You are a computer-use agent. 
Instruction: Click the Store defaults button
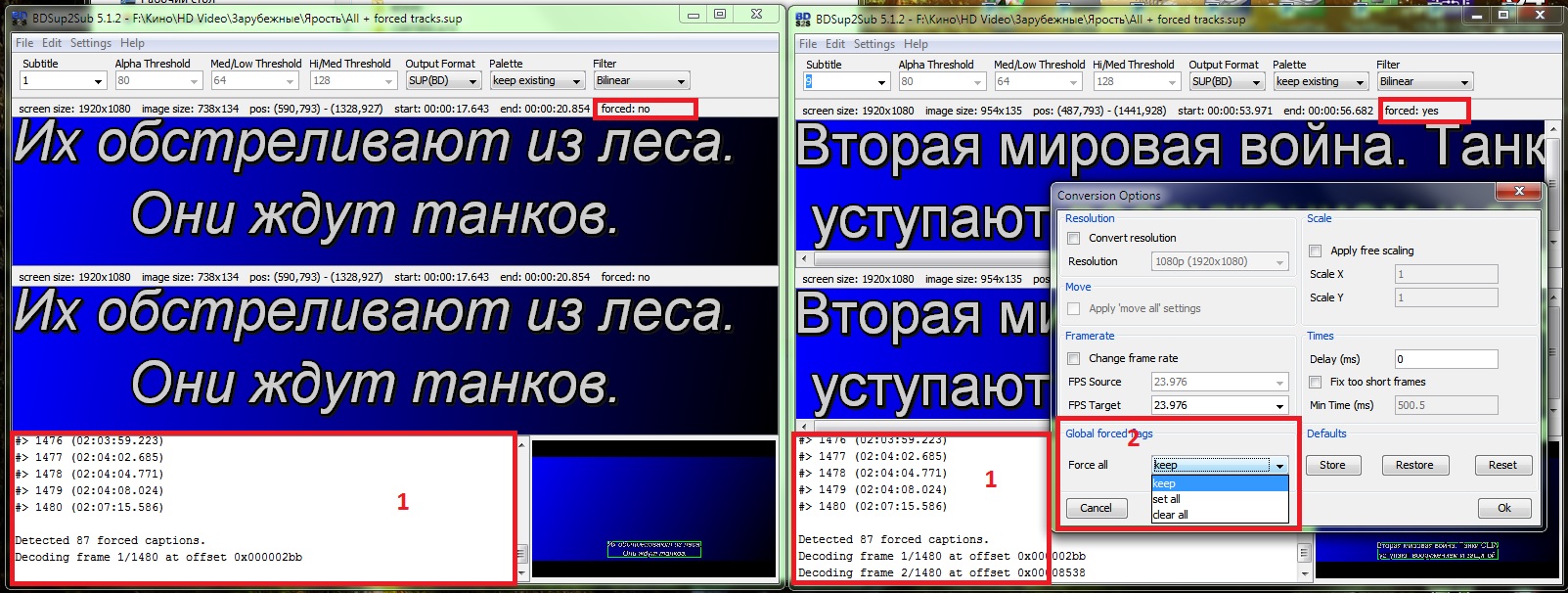coord(1332,465)
